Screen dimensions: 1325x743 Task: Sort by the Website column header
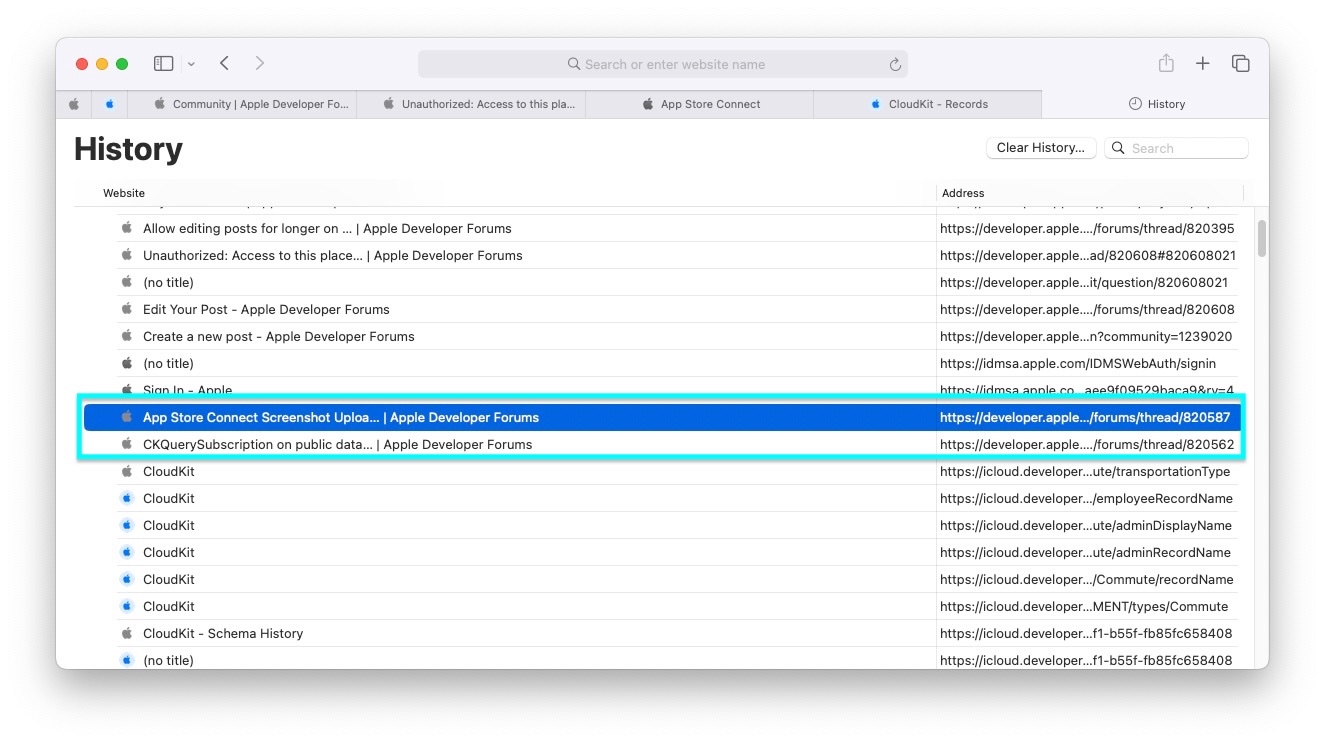(124, 193)
